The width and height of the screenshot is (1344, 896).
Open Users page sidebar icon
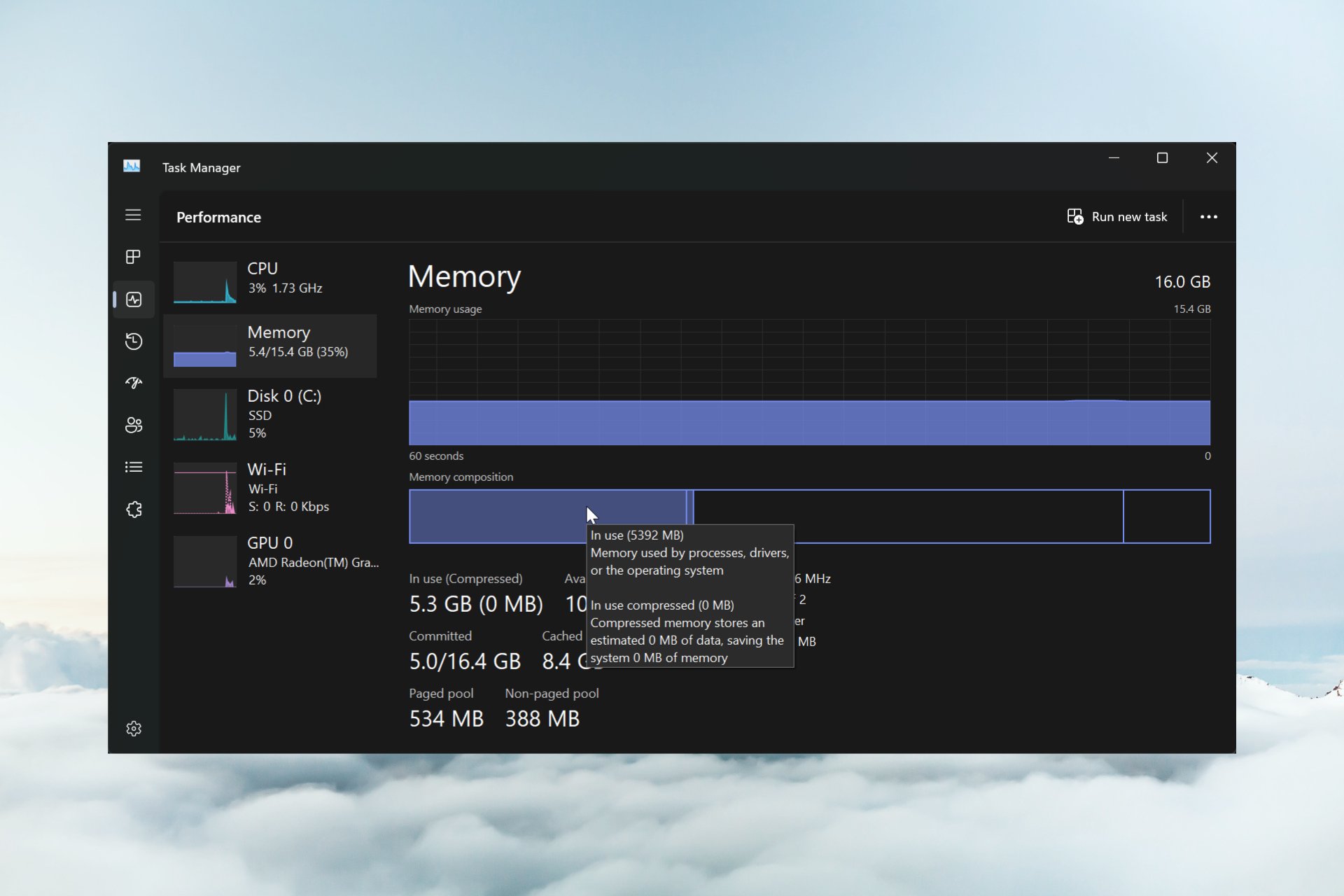[134, 425]
